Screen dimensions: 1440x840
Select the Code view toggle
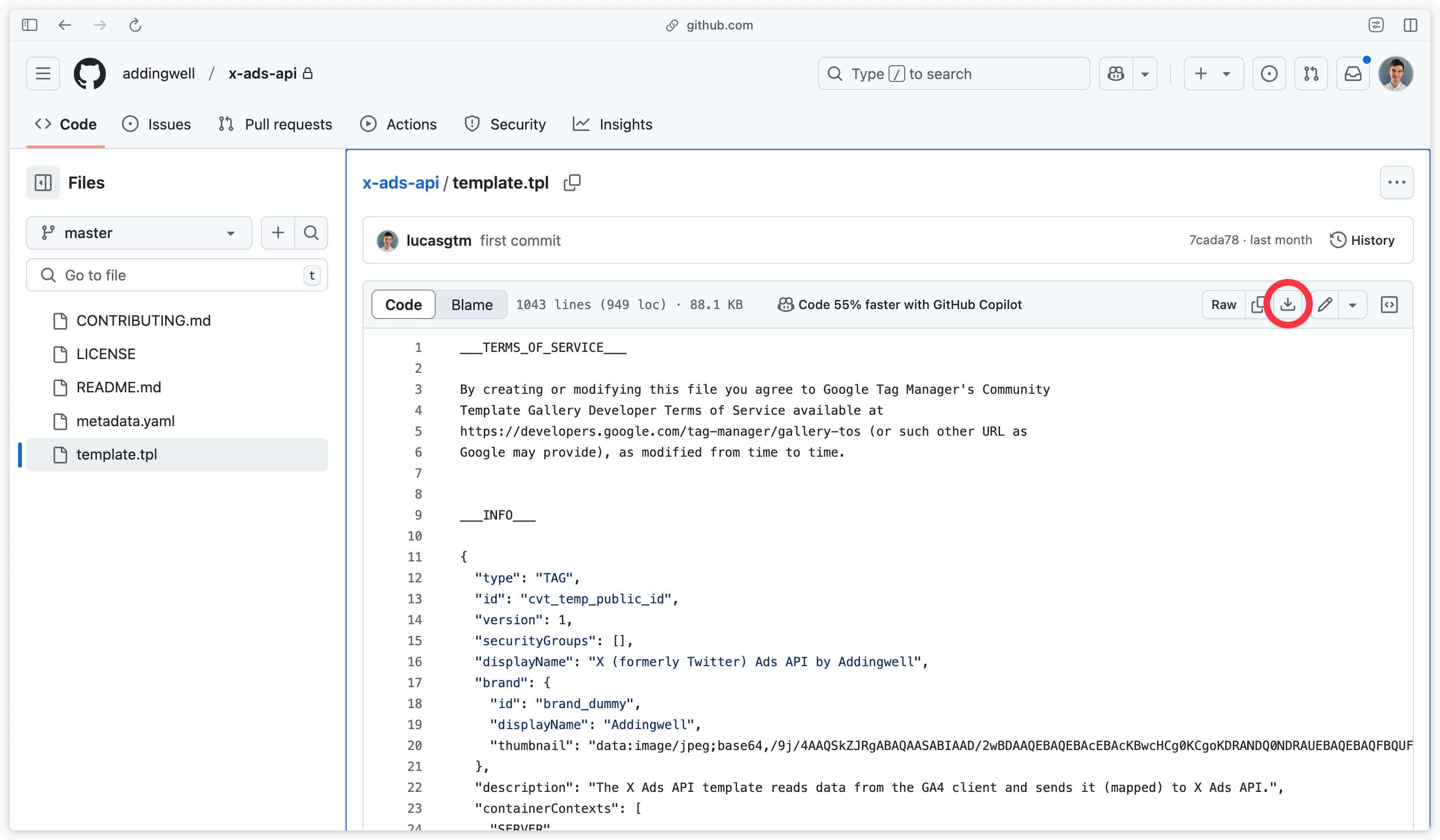pyautogui.click(x=403, y=305)
